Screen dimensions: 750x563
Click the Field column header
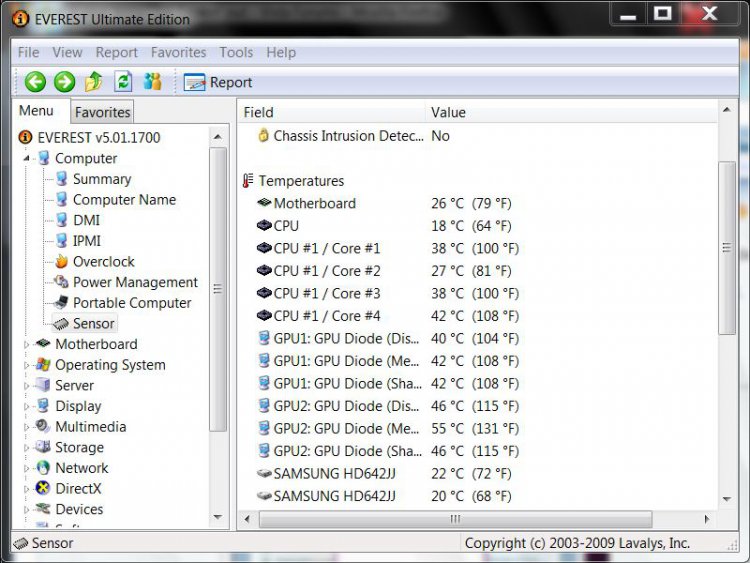331,112
